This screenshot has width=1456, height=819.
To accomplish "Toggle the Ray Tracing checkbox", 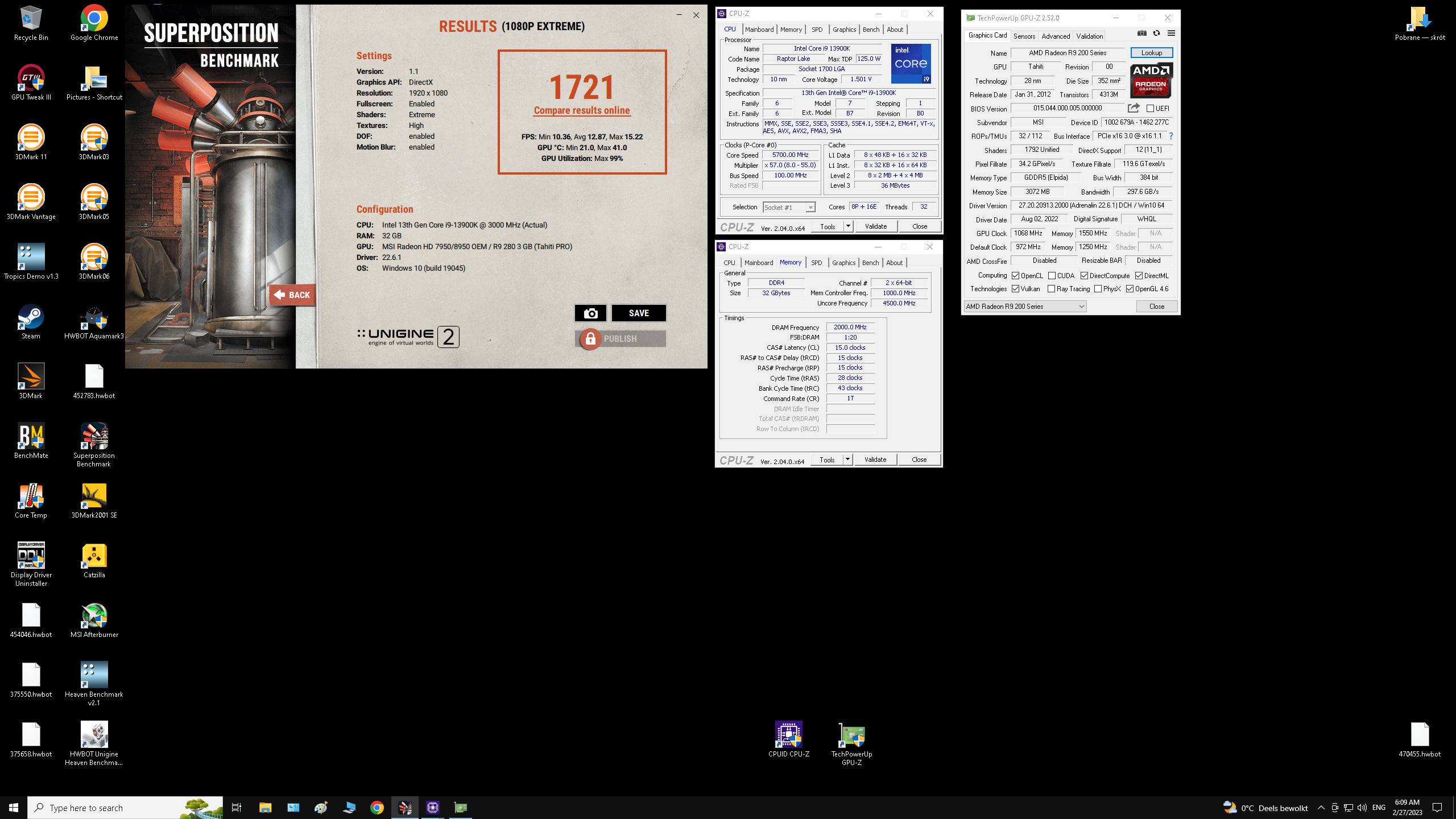I will pos(1051,288).
